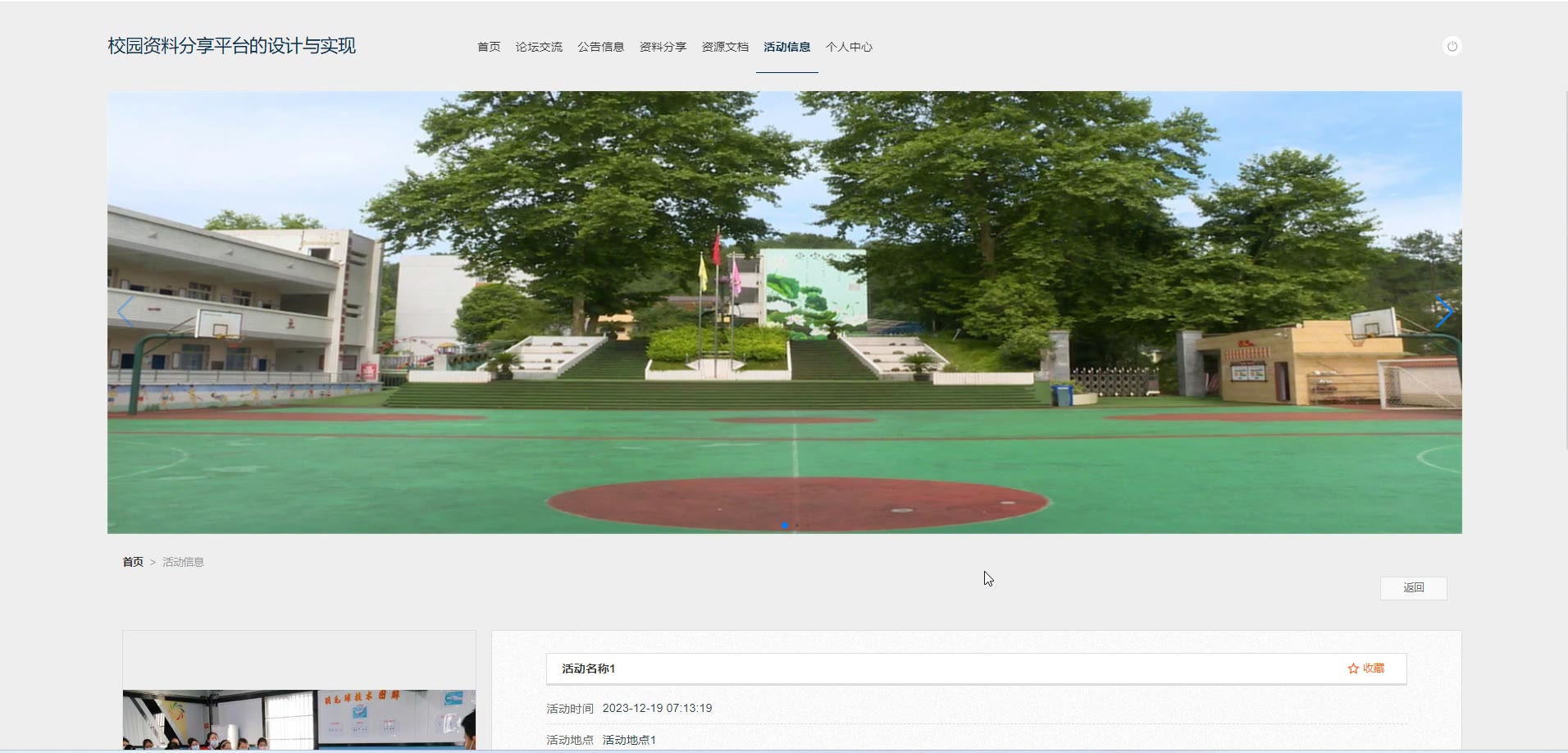Image resolution: width=1568 pixels, height=753 pixels.
Task: Click the campus banner carousel image
Action: coord(785,313)
